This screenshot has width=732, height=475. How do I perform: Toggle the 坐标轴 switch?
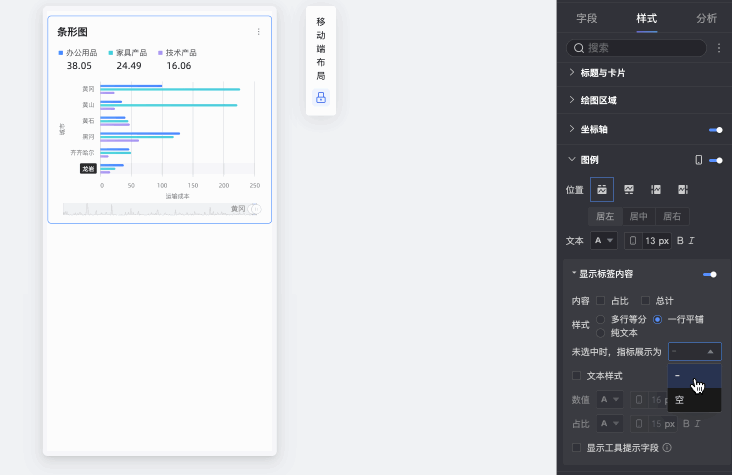click(x=715, y=130)
